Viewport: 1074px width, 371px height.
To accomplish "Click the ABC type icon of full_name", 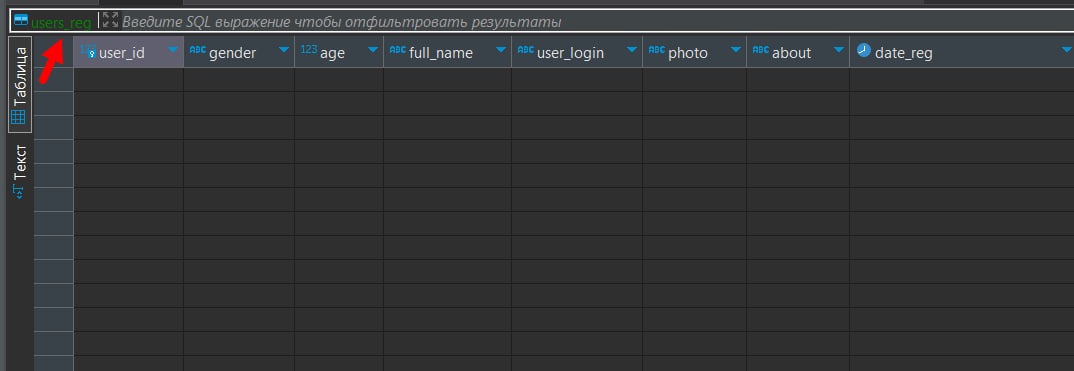I will pyautogui.click(x=398, y=50).
